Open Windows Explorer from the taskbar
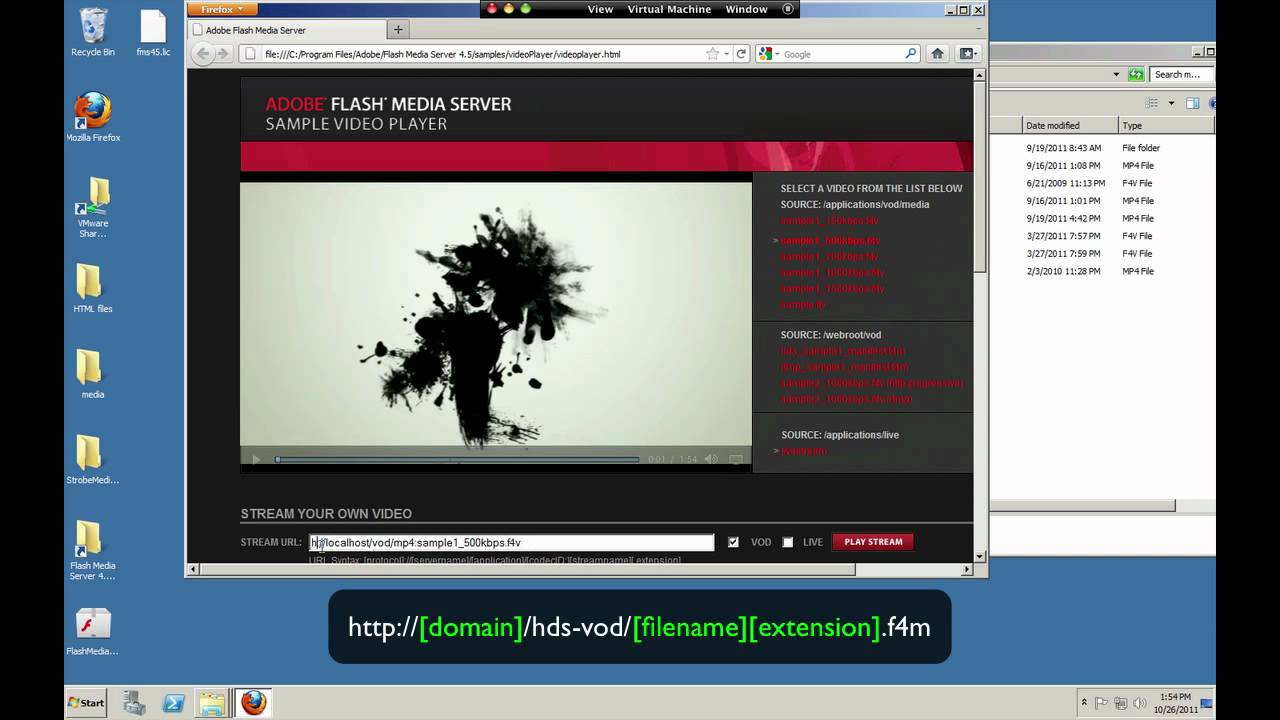 (x=211, y=703)
